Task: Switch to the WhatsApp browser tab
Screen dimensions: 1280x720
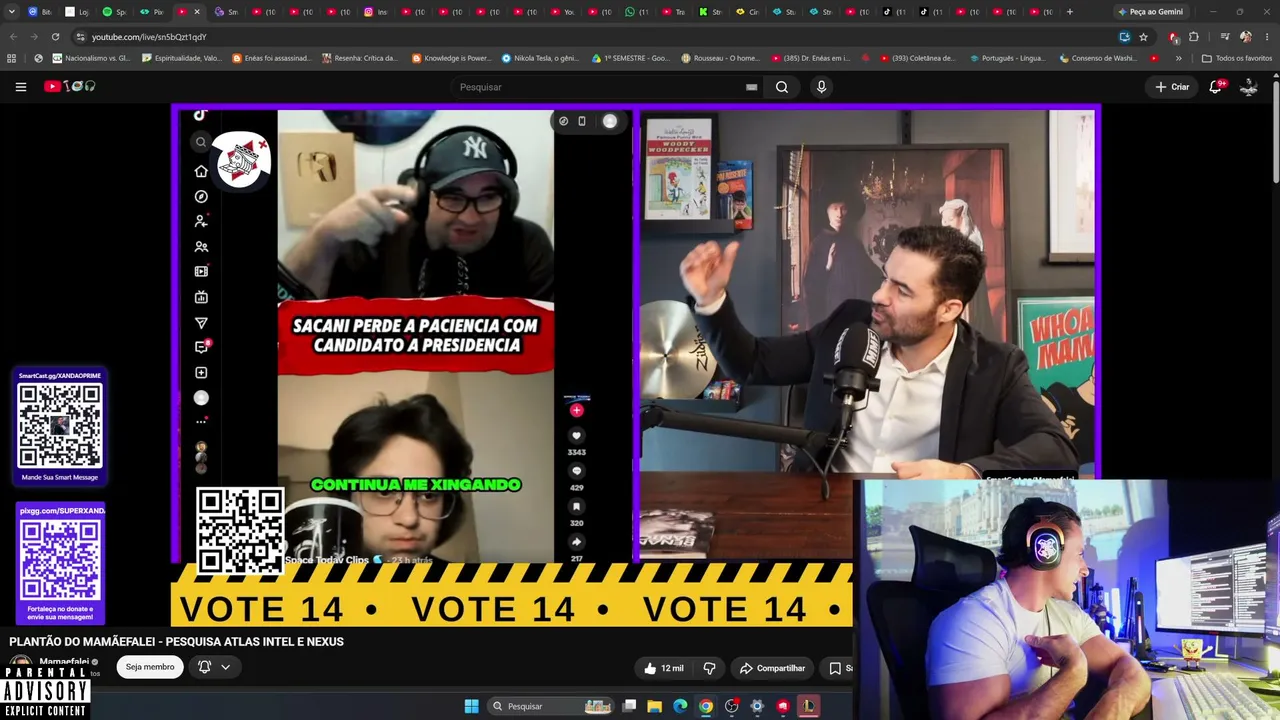Action: [x=637, y=12]
